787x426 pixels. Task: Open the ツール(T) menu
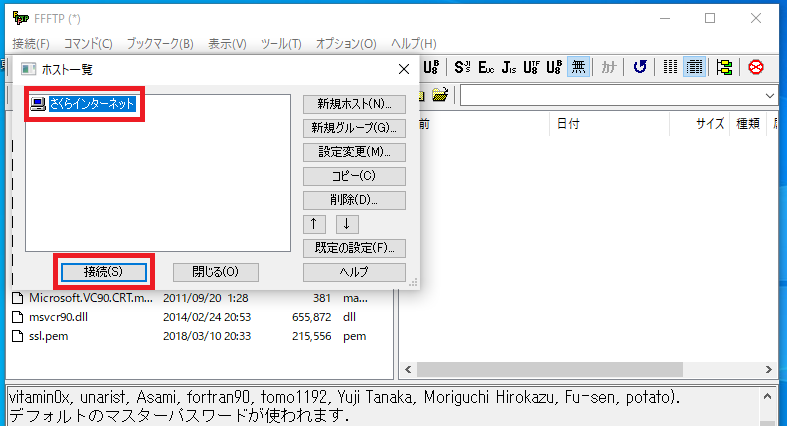(281, 44)
